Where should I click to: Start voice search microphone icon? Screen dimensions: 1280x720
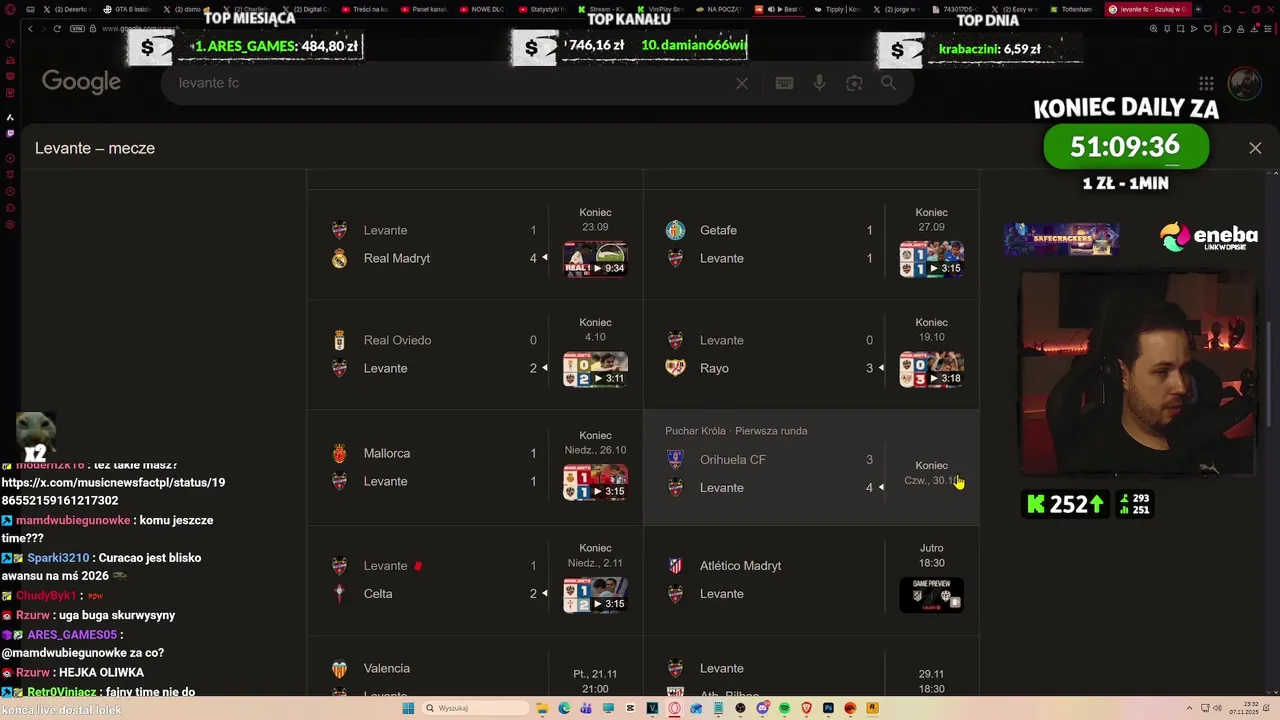(x=819, y=83)
